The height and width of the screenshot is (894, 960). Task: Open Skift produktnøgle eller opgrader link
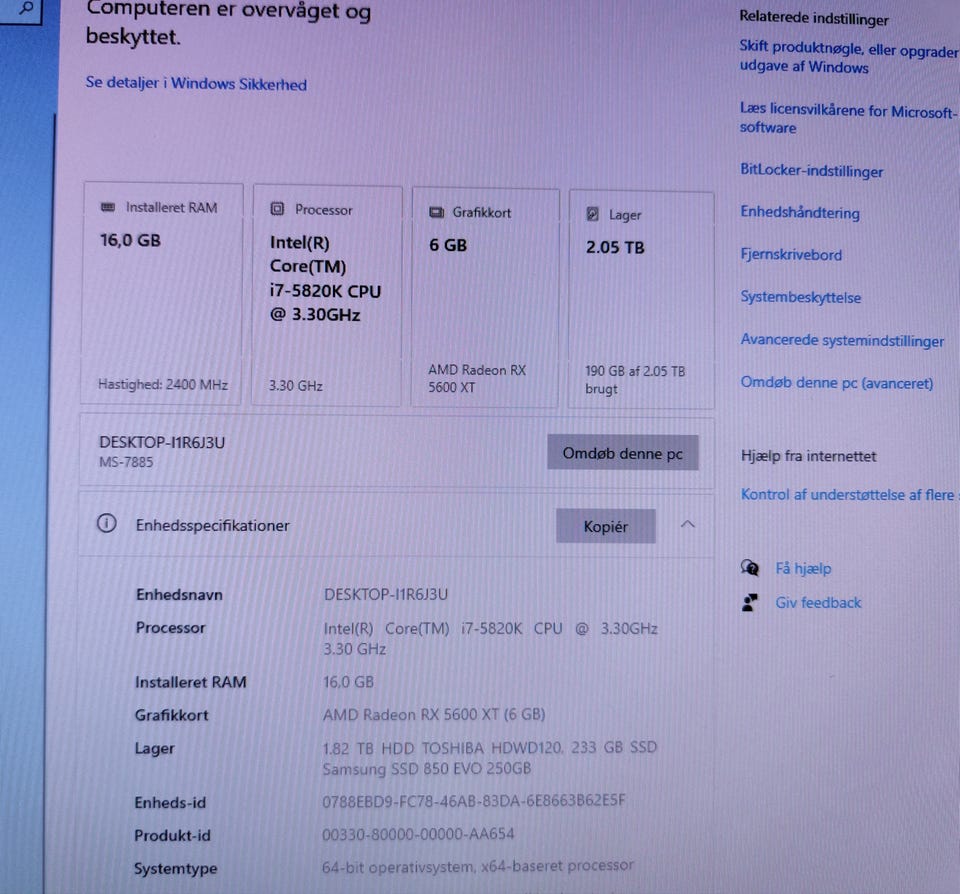849,57
